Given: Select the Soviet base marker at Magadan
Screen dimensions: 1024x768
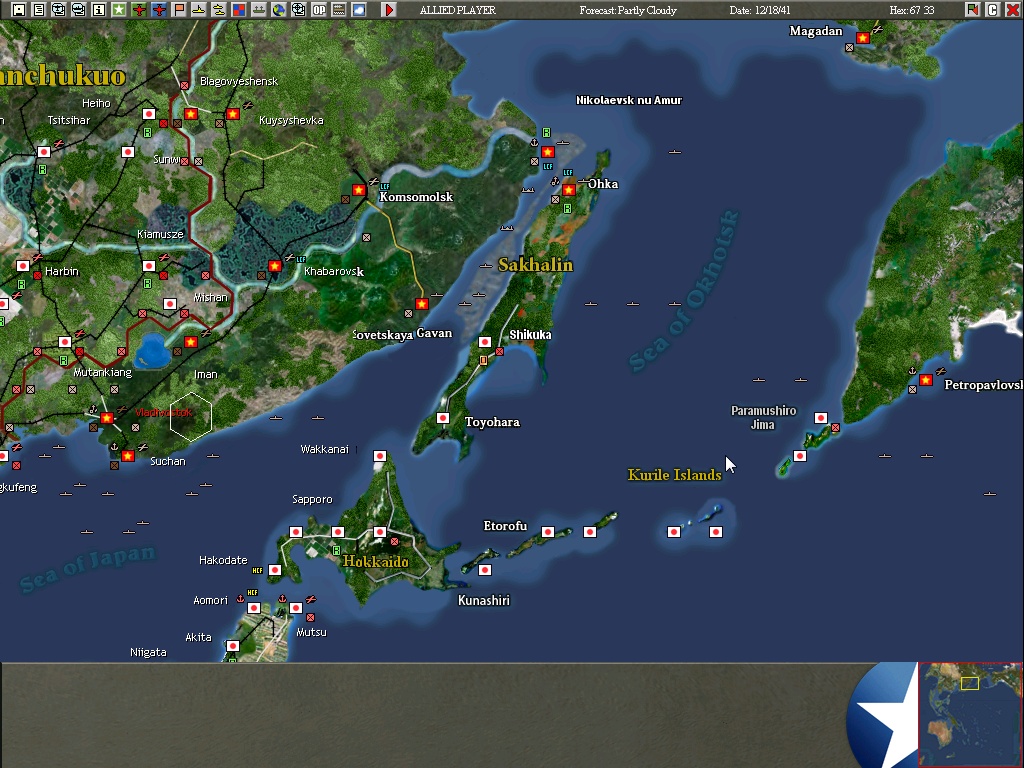Looking at the screenshot, I should pyautogui.click(x=863, y=38).
